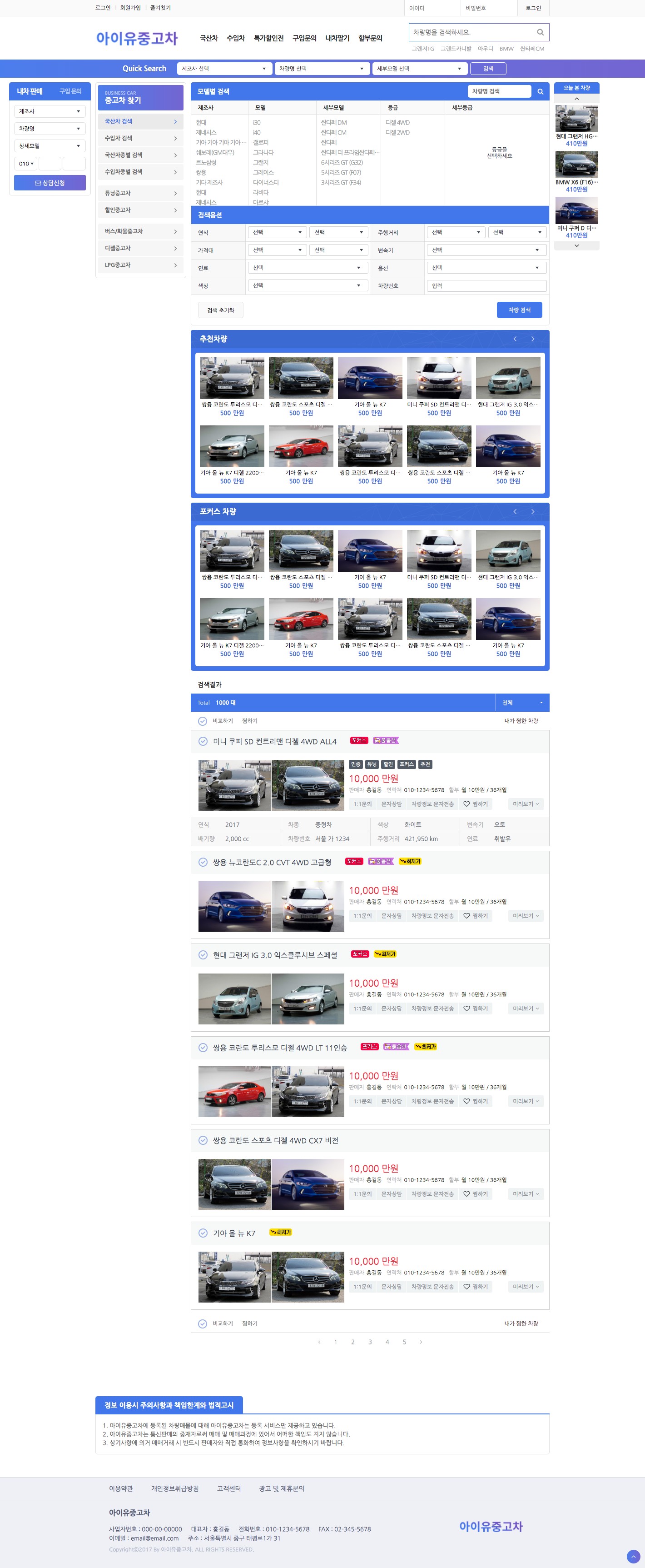Switch to 구입 문의 tab
The height and width of the screenshot is (1568, 645).
[x=70, y=91]
